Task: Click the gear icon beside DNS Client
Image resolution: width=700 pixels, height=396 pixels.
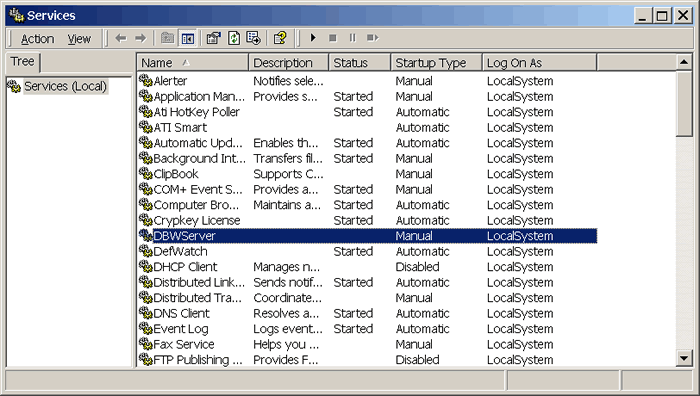Action: [x=146, y=313]
